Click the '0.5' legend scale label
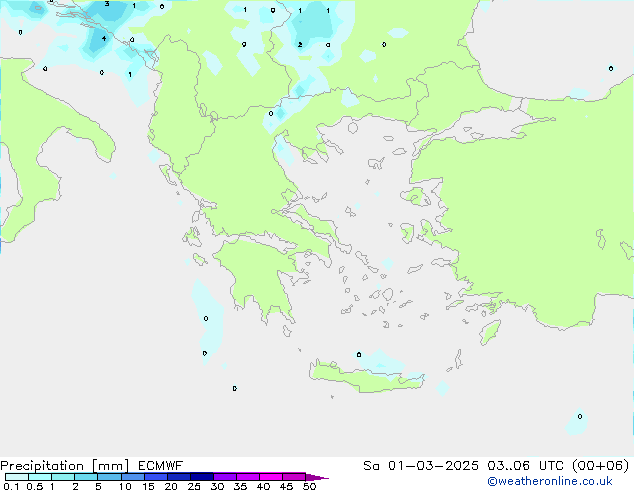Viewport: 634px width, 490px height. (x=35, y=486)
